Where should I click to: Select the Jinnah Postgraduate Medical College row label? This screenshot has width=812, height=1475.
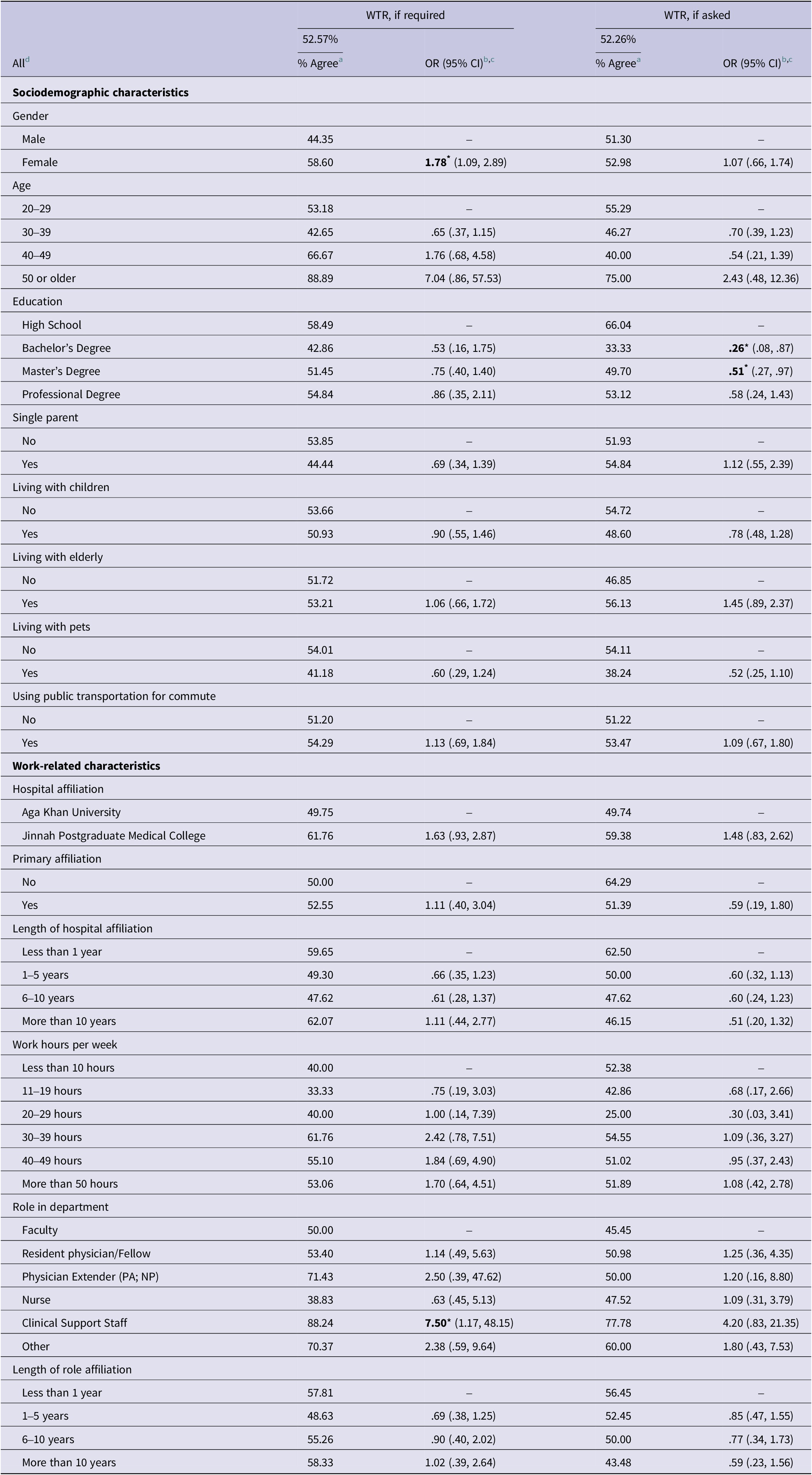[113, 835]
